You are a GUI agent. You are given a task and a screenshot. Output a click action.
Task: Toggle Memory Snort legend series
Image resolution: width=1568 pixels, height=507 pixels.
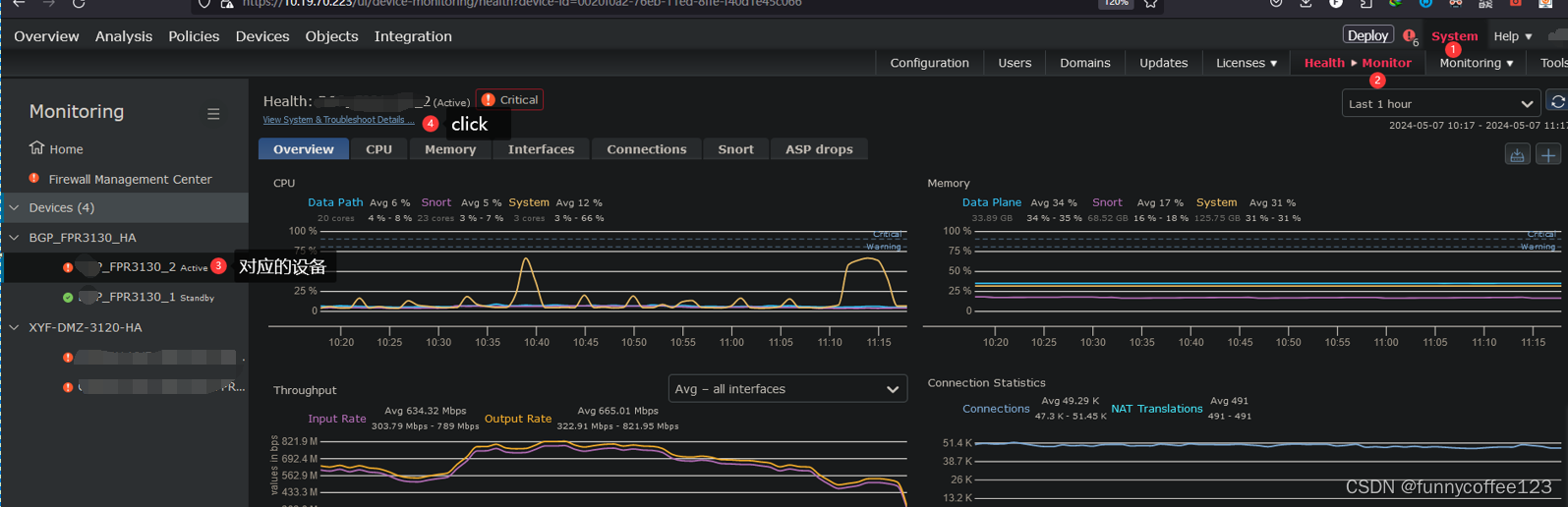pyautogui.click(x=1107, y=202)
